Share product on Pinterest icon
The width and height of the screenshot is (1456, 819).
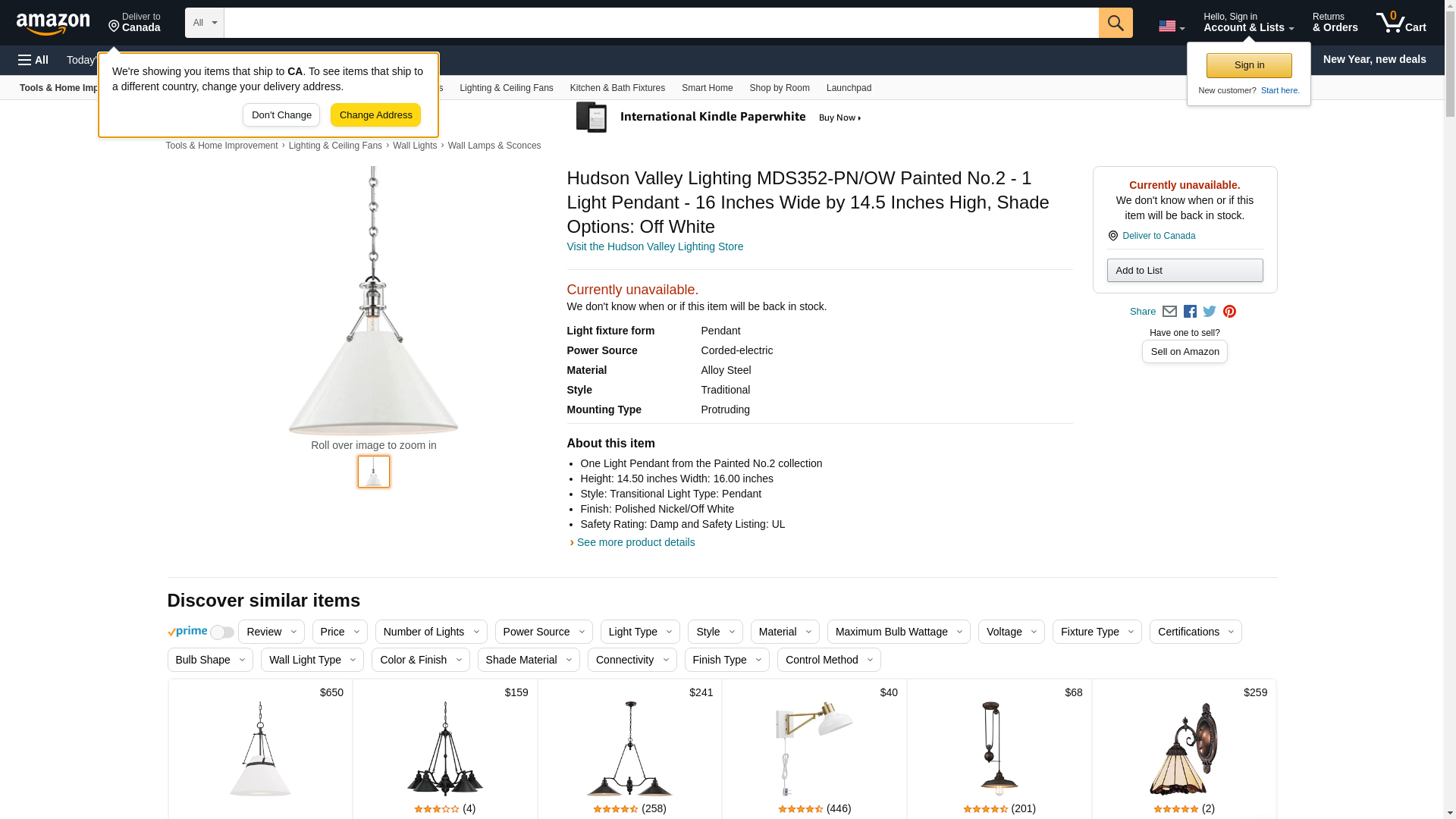click(x=1229, y=312)
